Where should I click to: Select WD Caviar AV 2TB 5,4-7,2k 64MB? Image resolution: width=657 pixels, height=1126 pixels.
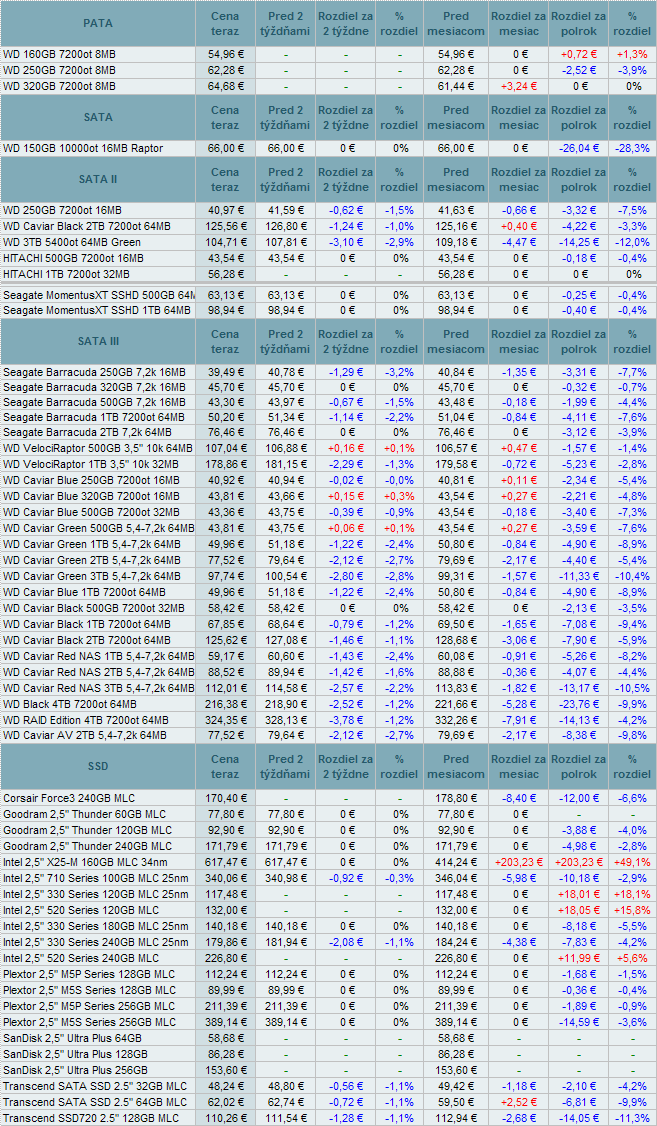pos(85,735)
